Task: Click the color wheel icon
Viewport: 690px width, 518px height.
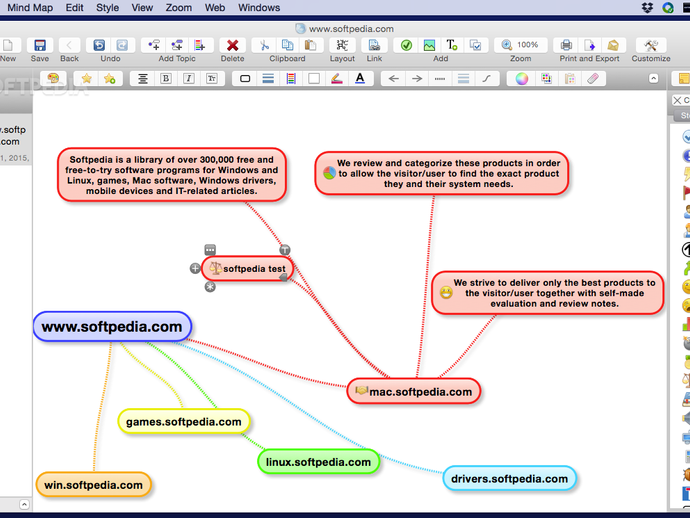Action: click(x=521, y=78)
